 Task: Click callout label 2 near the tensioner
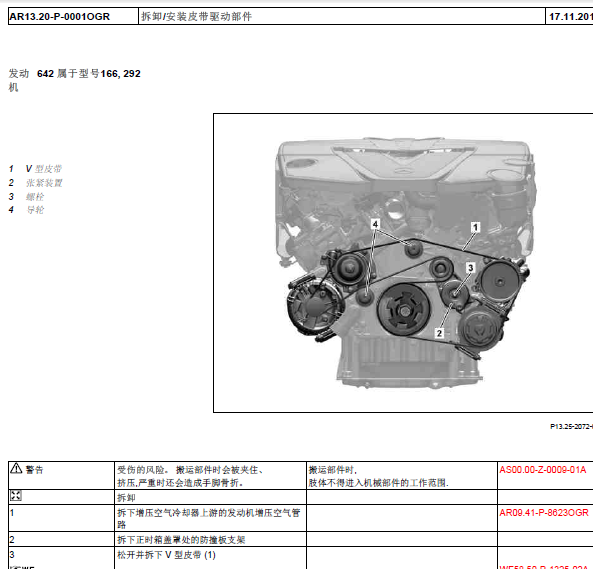coord(439,333)
